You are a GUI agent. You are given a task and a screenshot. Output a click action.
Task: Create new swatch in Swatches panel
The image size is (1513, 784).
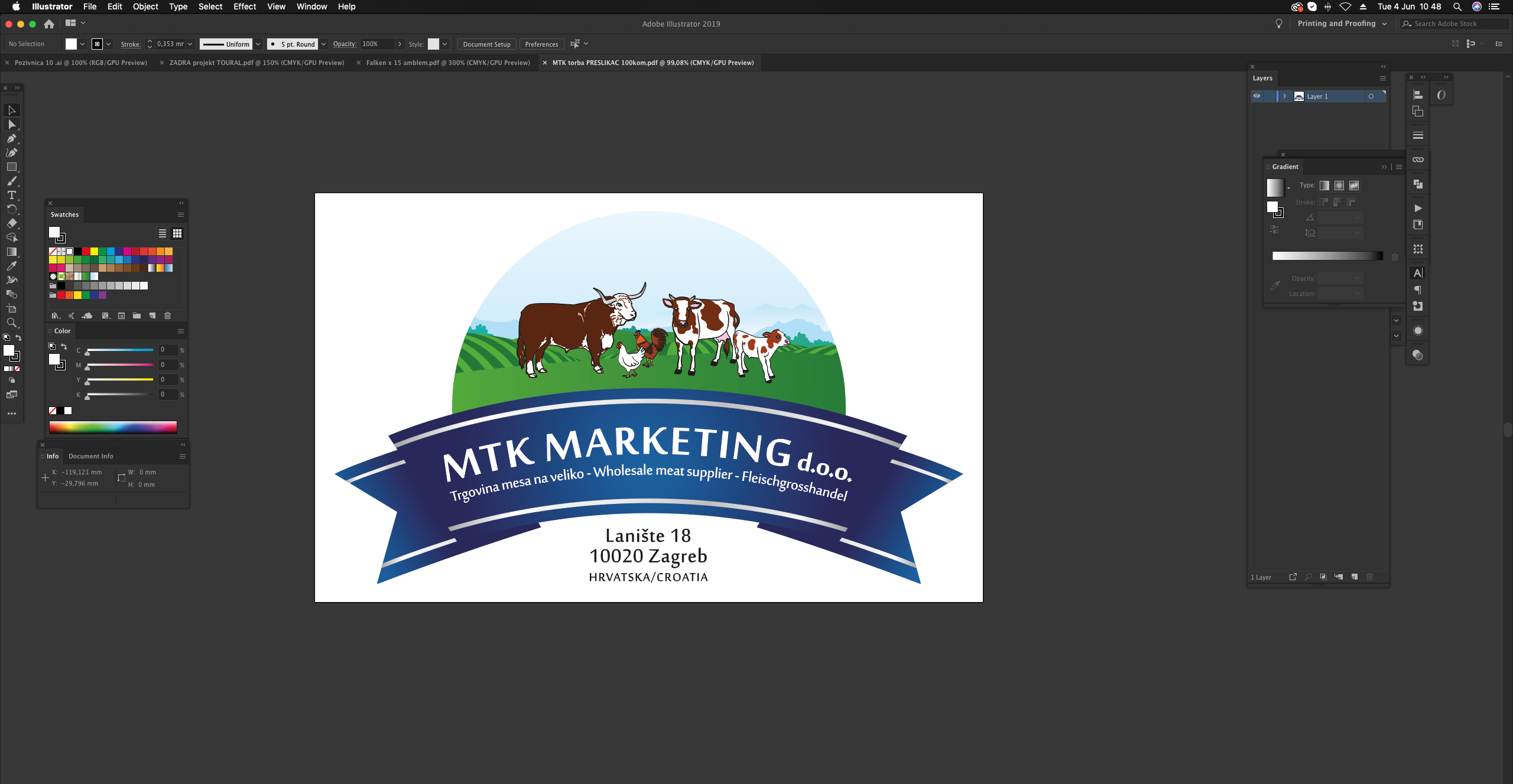(152, 315)
